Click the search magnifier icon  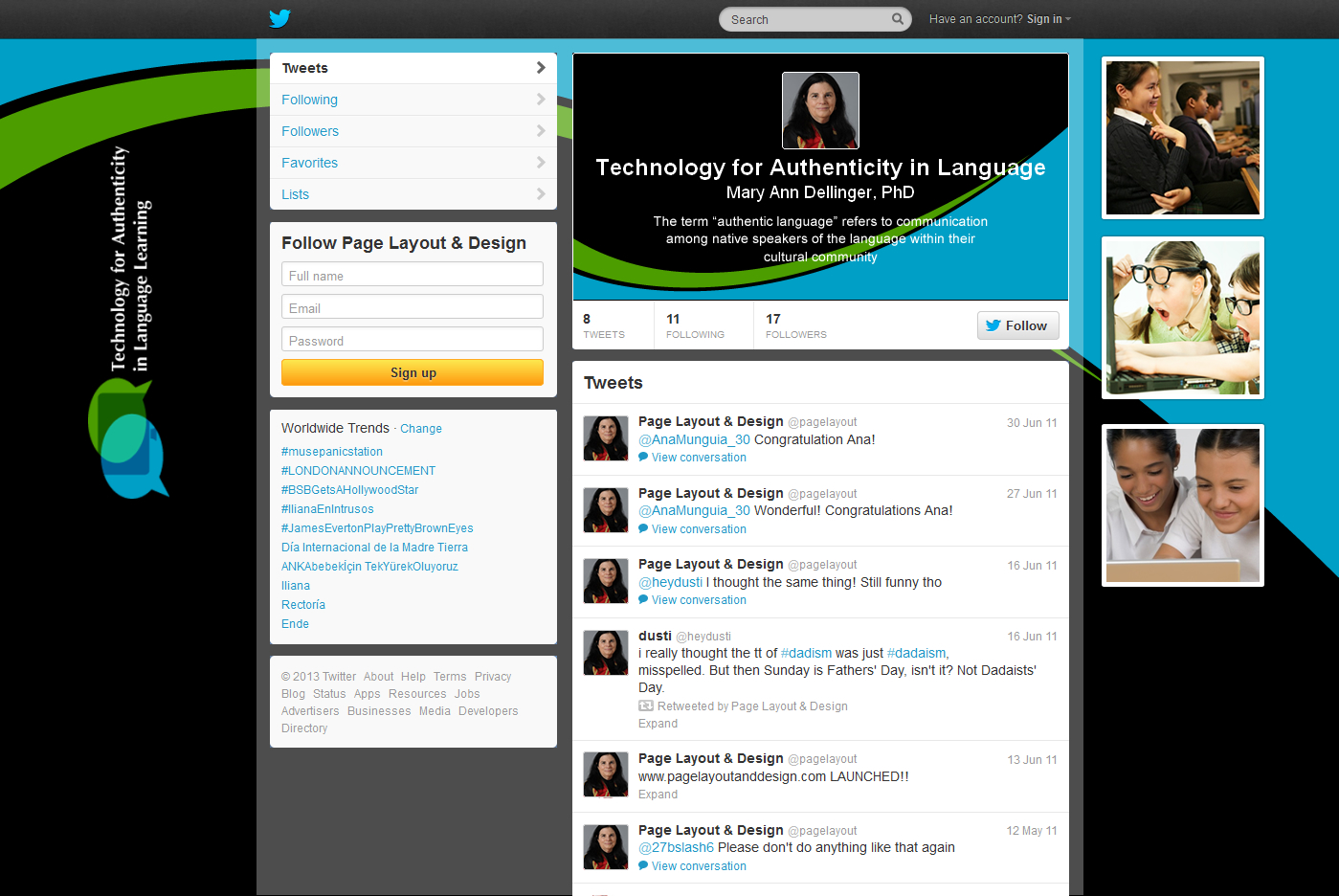897,19
